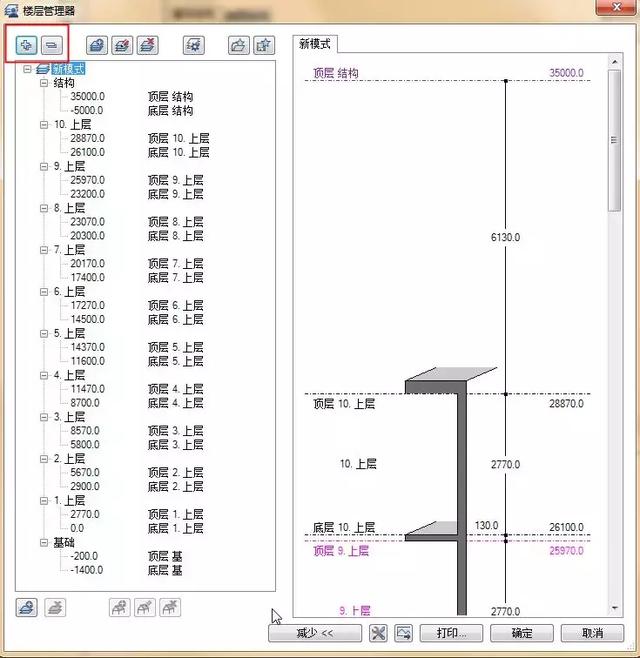Click the insert storey pair icon at bottom left
This screenshot has height=658, width=640.
tap(26, 607)
